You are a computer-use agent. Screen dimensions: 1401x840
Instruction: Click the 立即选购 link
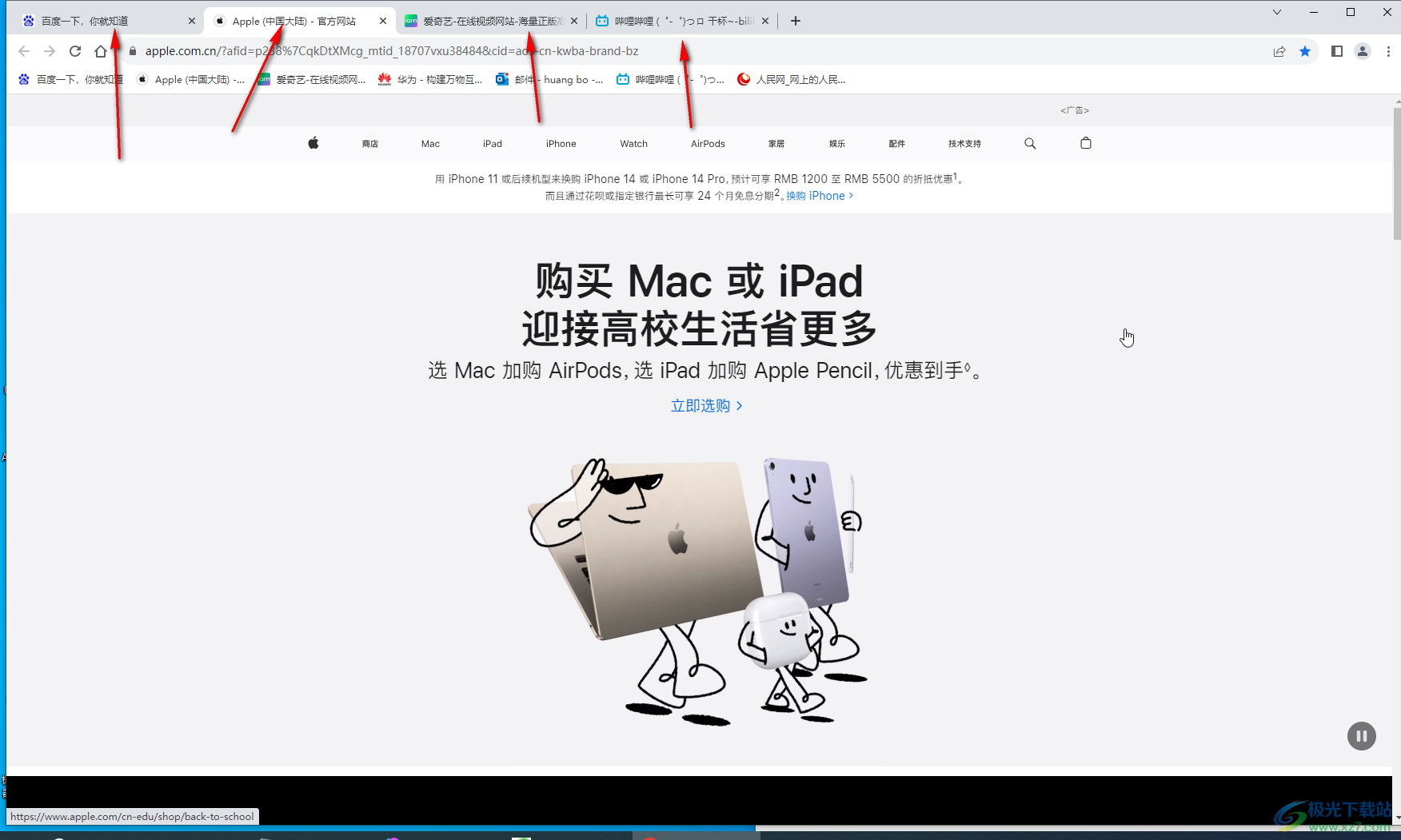(x=707, y=406)
